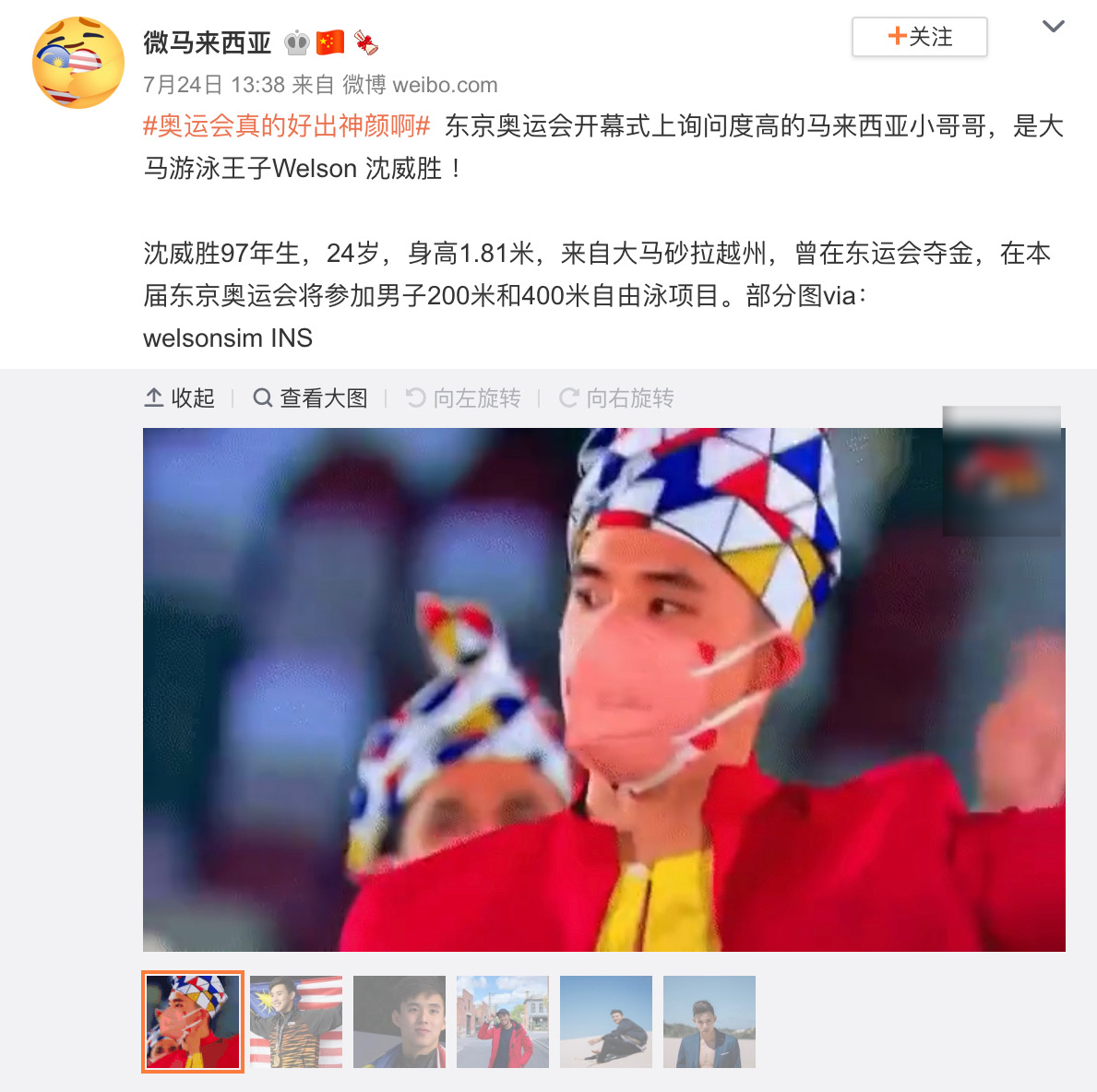
Task: Select the sixth thumbnail with blue blazer
Action: pos(709,1021)
